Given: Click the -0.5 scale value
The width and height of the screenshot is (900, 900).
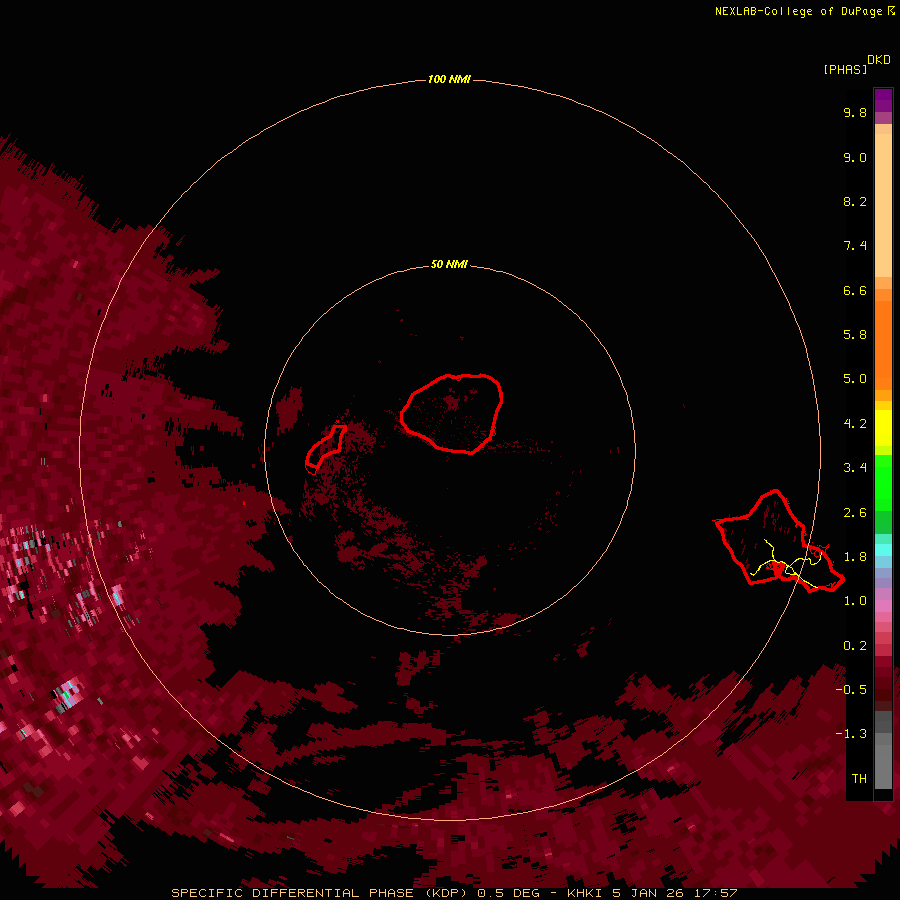Looking at the screenshot, I should (x=851, y=690).
